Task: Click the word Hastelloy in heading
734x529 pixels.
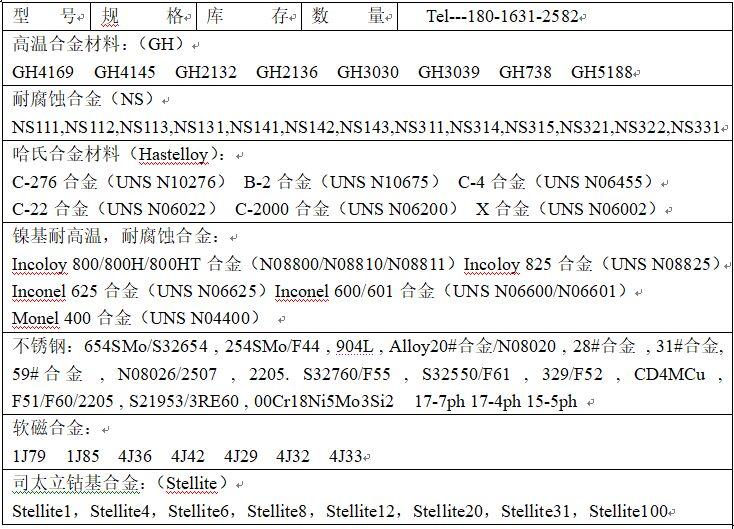Action: coord(173,154)
